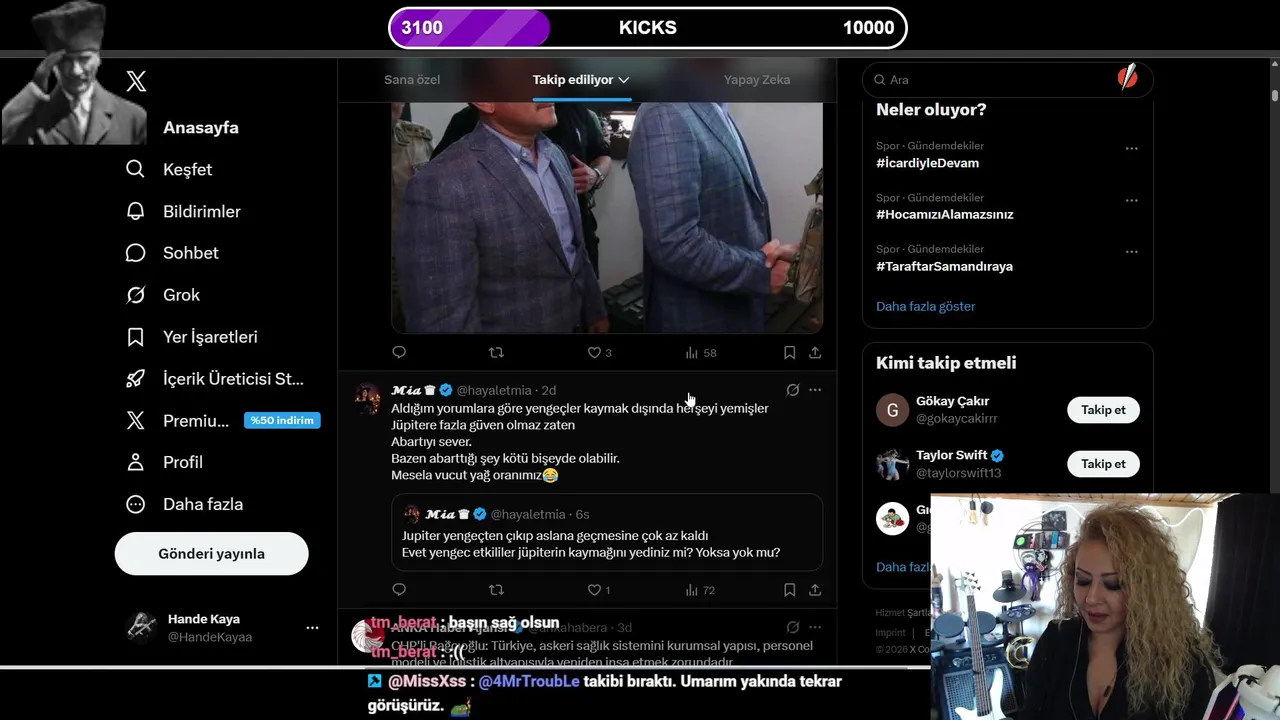
Task: Open options for #TaraftarSamandıraya trend
Action: pos(1131,252)
